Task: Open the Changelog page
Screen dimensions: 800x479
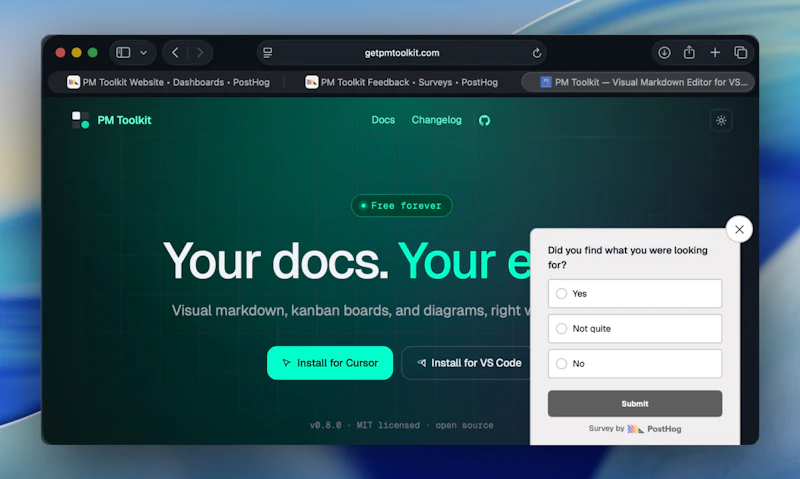Action: (x=436, y=120)
